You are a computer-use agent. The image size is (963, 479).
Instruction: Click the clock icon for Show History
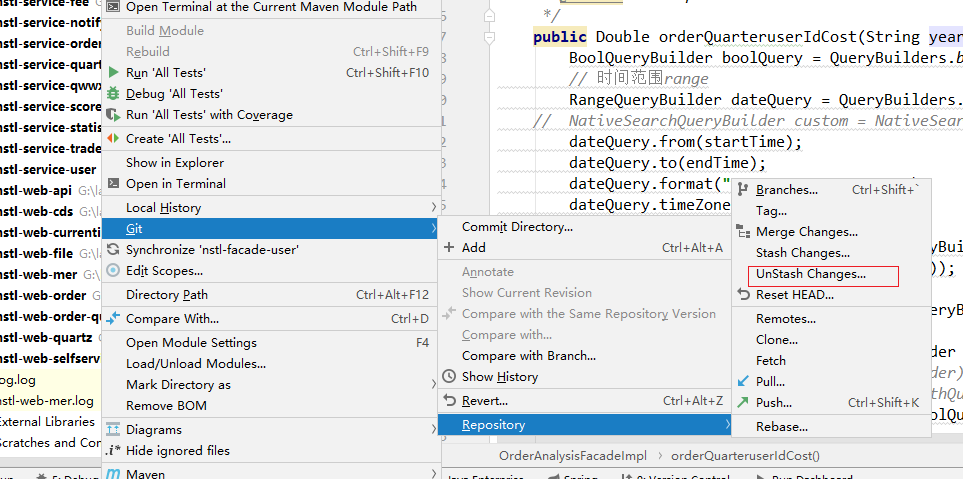pyautogui.click(x=450, y=376)
